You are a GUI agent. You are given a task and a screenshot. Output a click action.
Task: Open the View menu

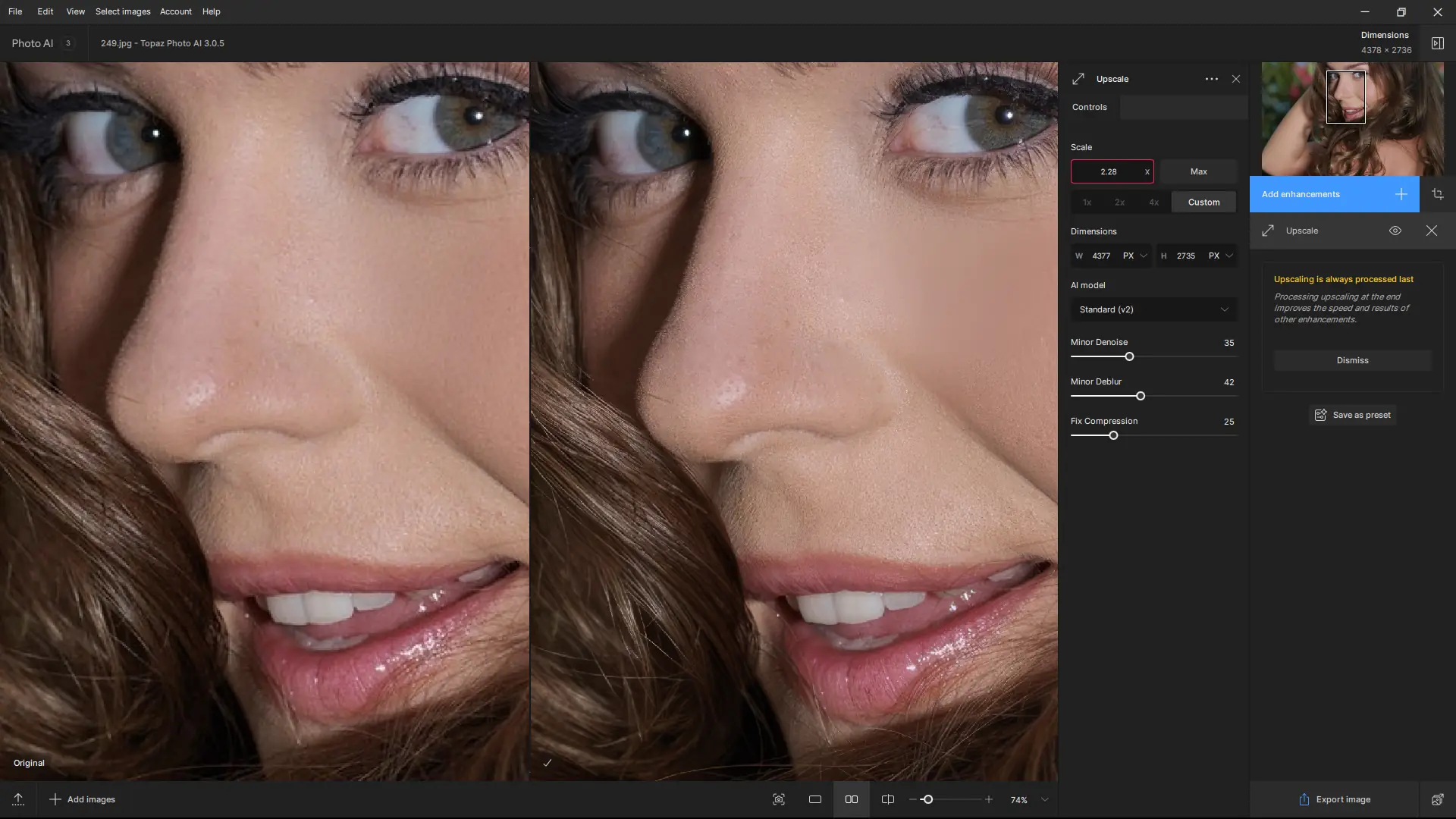pos(75,11)
